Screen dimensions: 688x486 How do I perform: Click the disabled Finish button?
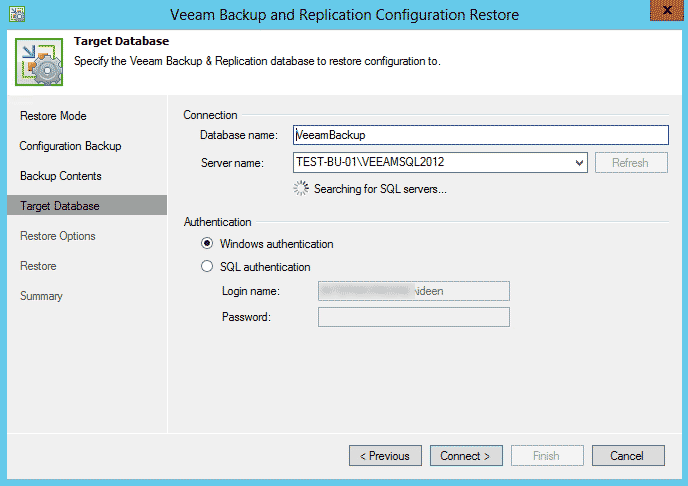pos(547,456)
